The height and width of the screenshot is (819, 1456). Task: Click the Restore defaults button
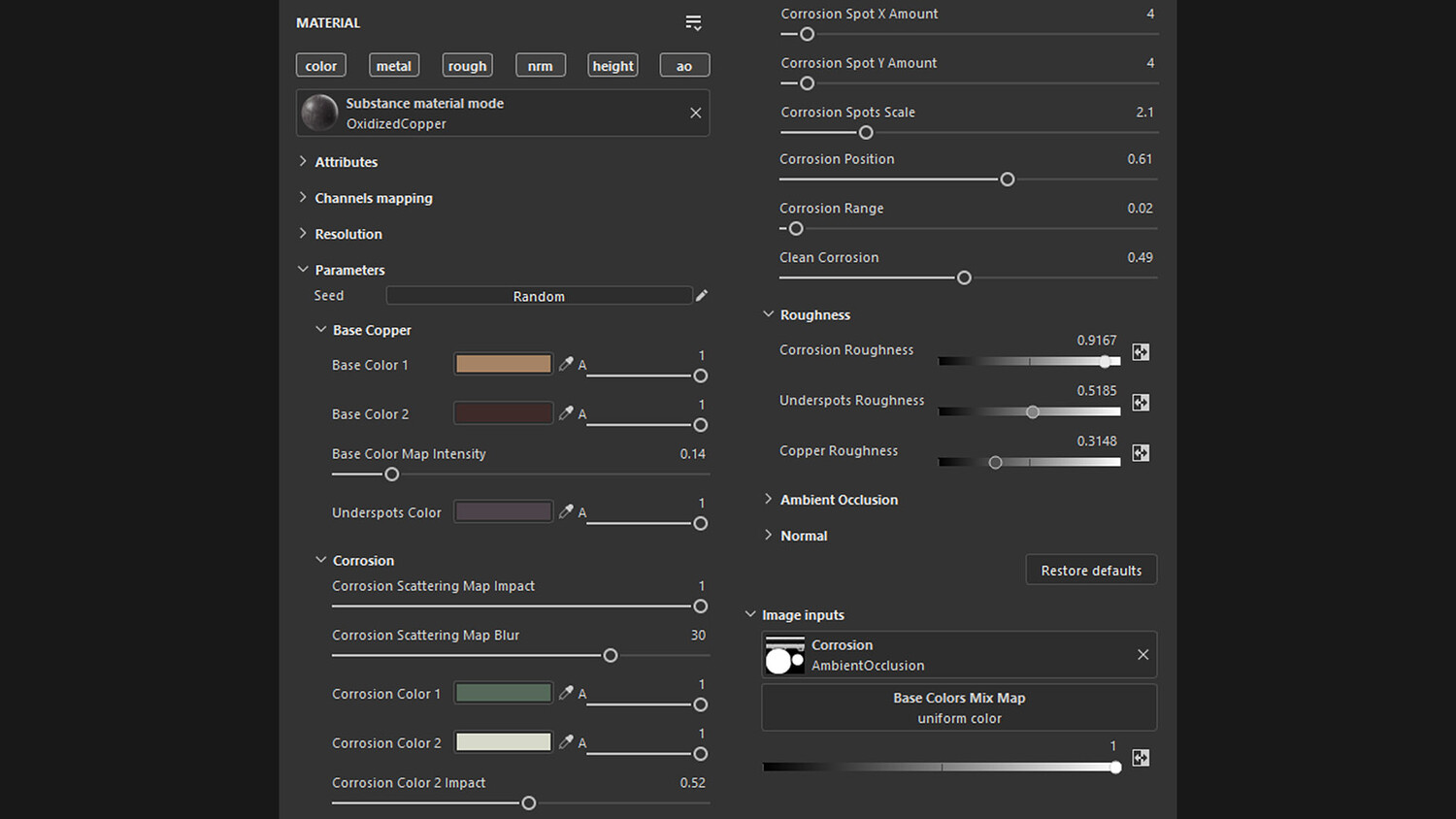point(1091,571)
